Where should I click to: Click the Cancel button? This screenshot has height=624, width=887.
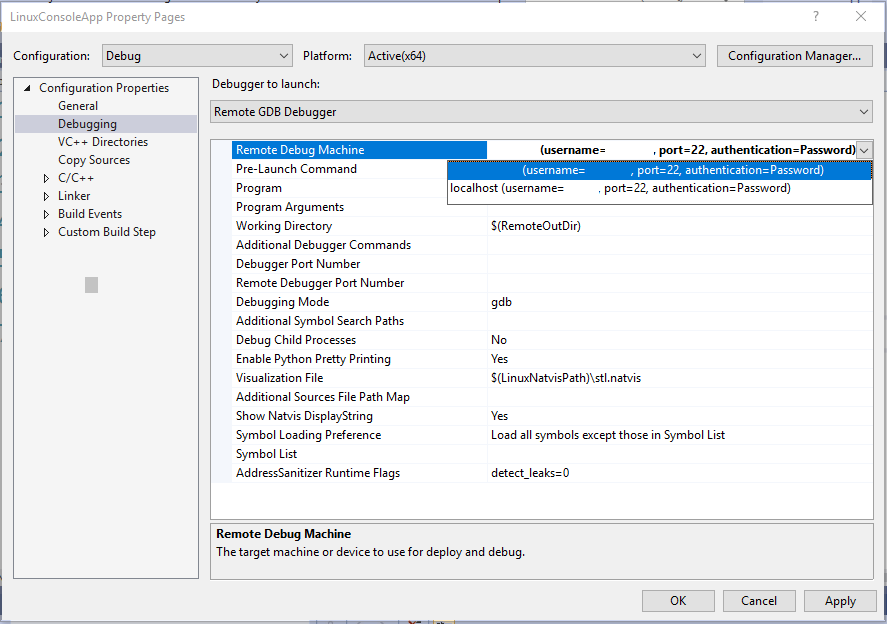coord(759,600)
